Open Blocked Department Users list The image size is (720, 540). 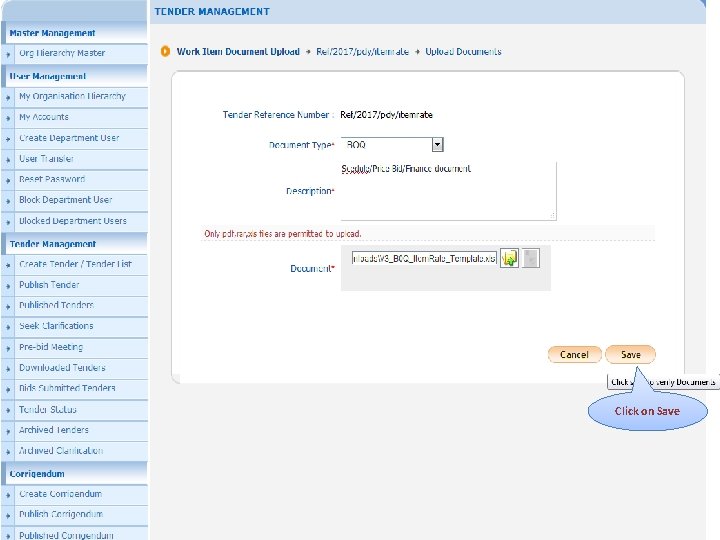pyautogui.click(x=73, y=221)
